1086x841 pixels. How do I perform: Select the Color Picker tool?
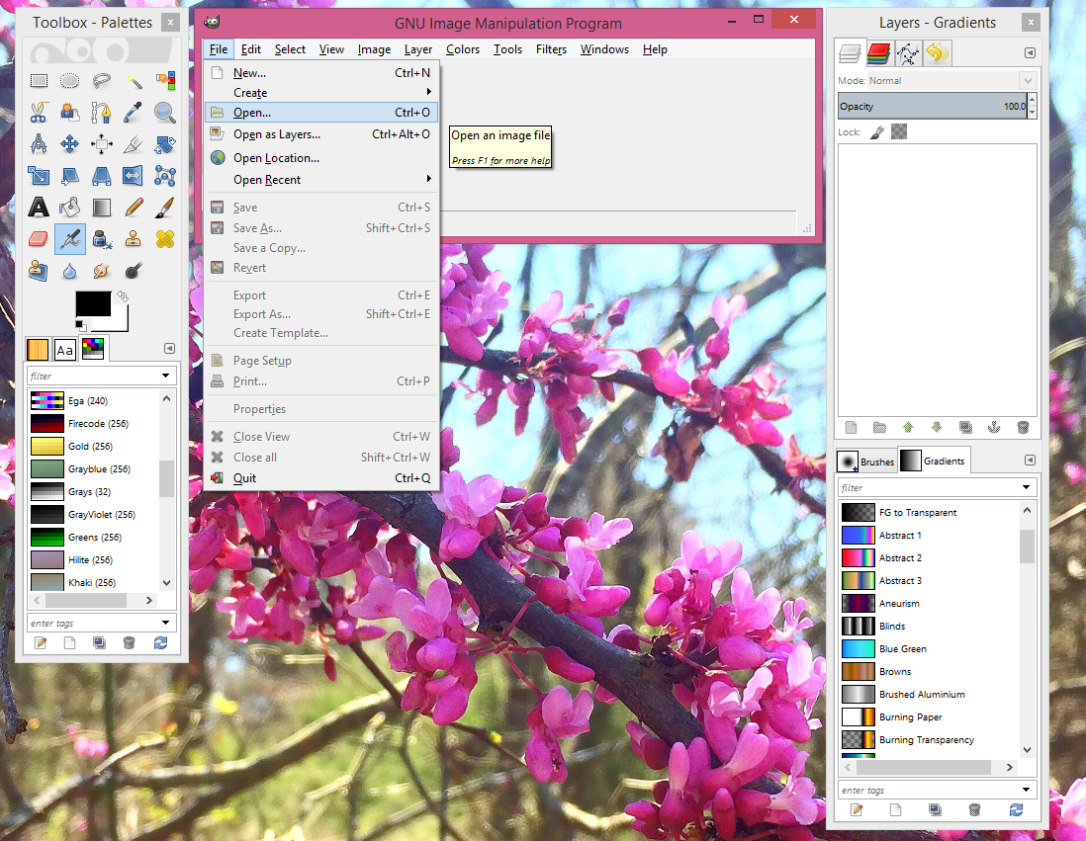(134, 113)
